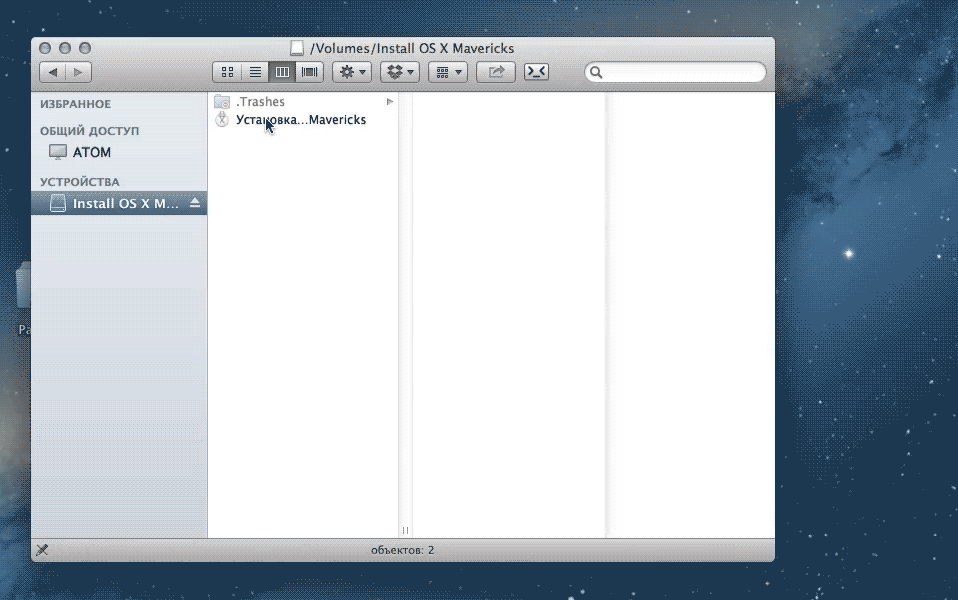Click the Share toolbar button

495,72
